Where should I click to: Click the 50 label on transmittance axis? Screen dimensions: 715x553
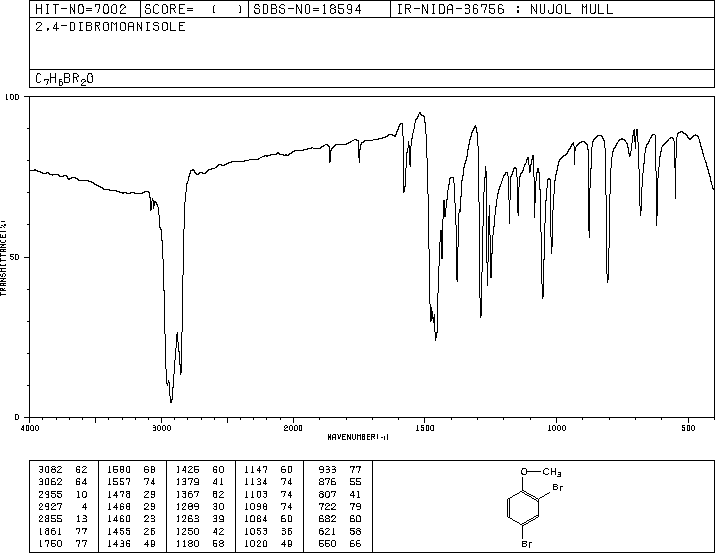[x=15, y=257]
